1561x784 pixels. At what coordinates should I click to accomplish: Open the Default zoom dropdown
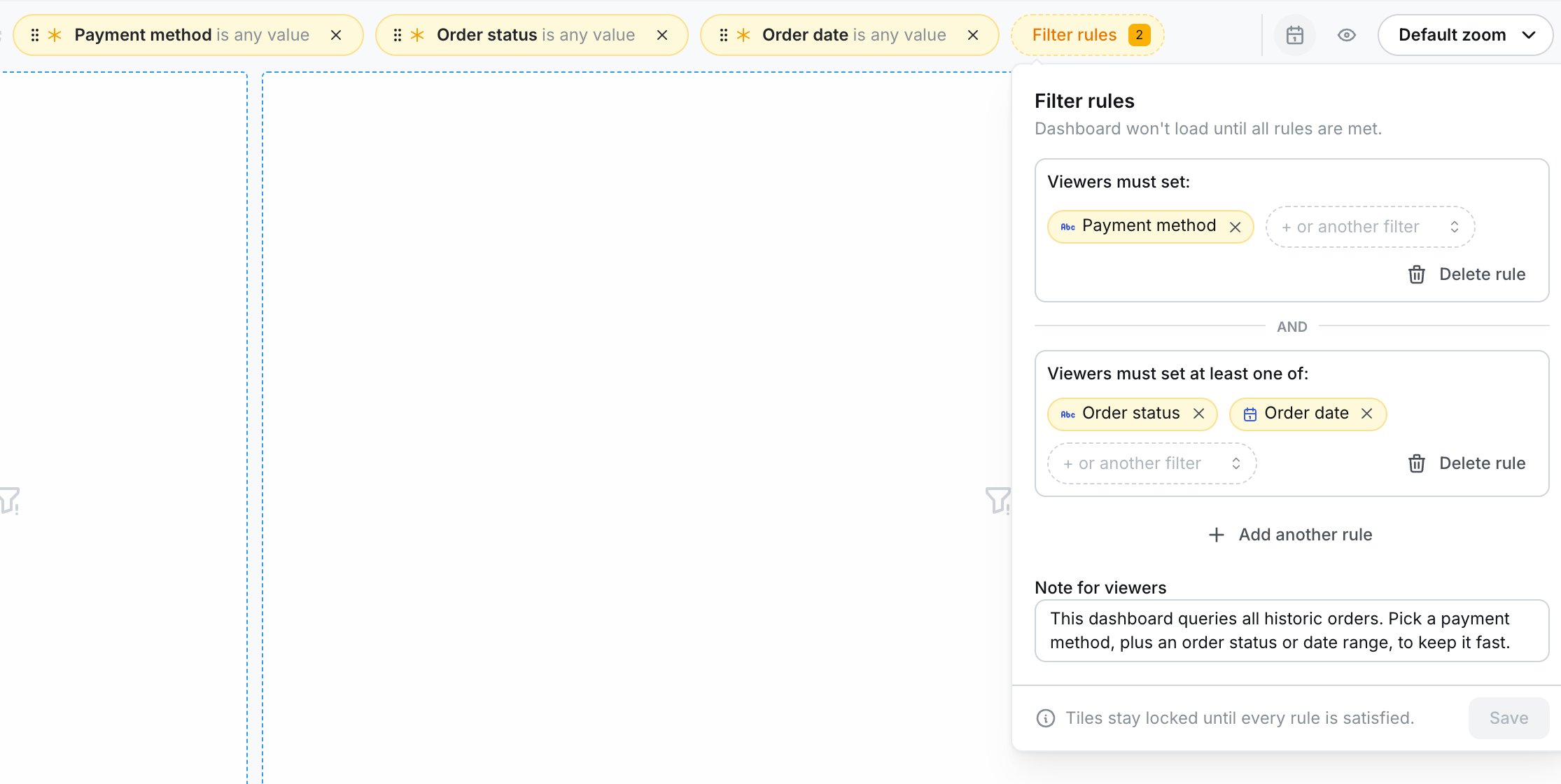pos(1465,35)
